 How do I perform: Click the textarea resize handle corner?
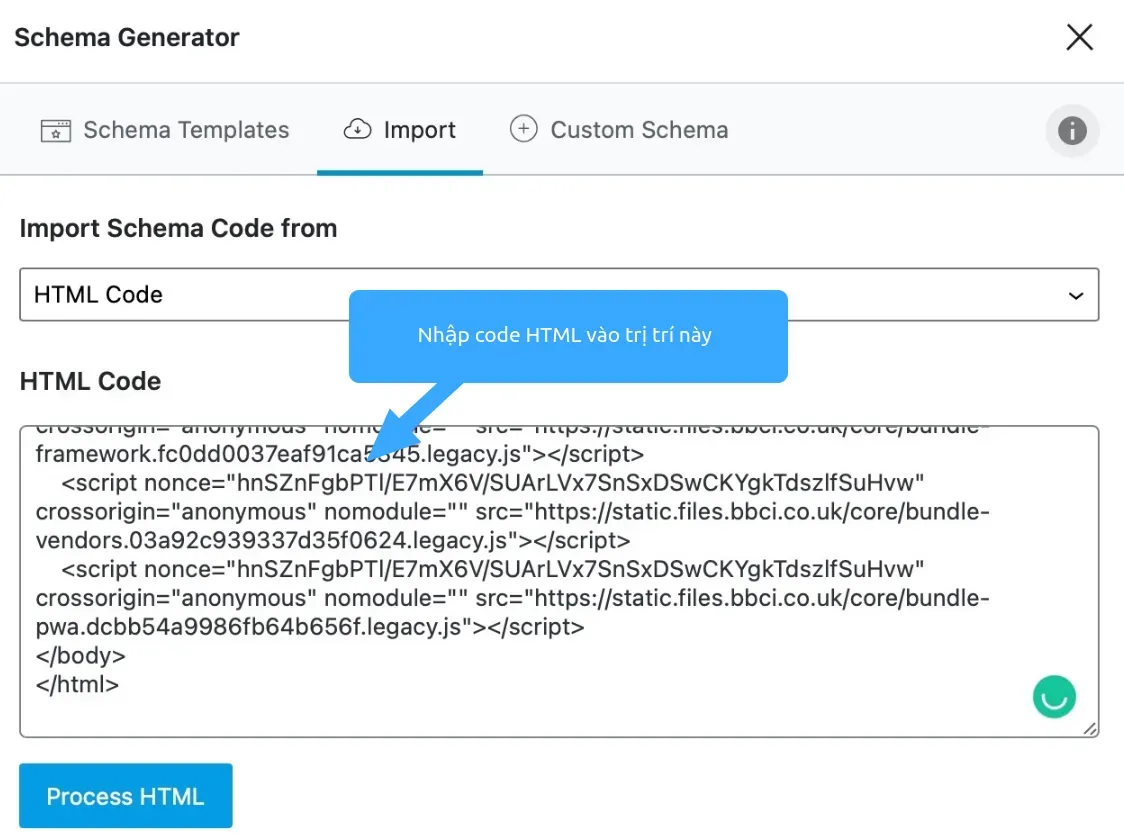point(1090,729)
